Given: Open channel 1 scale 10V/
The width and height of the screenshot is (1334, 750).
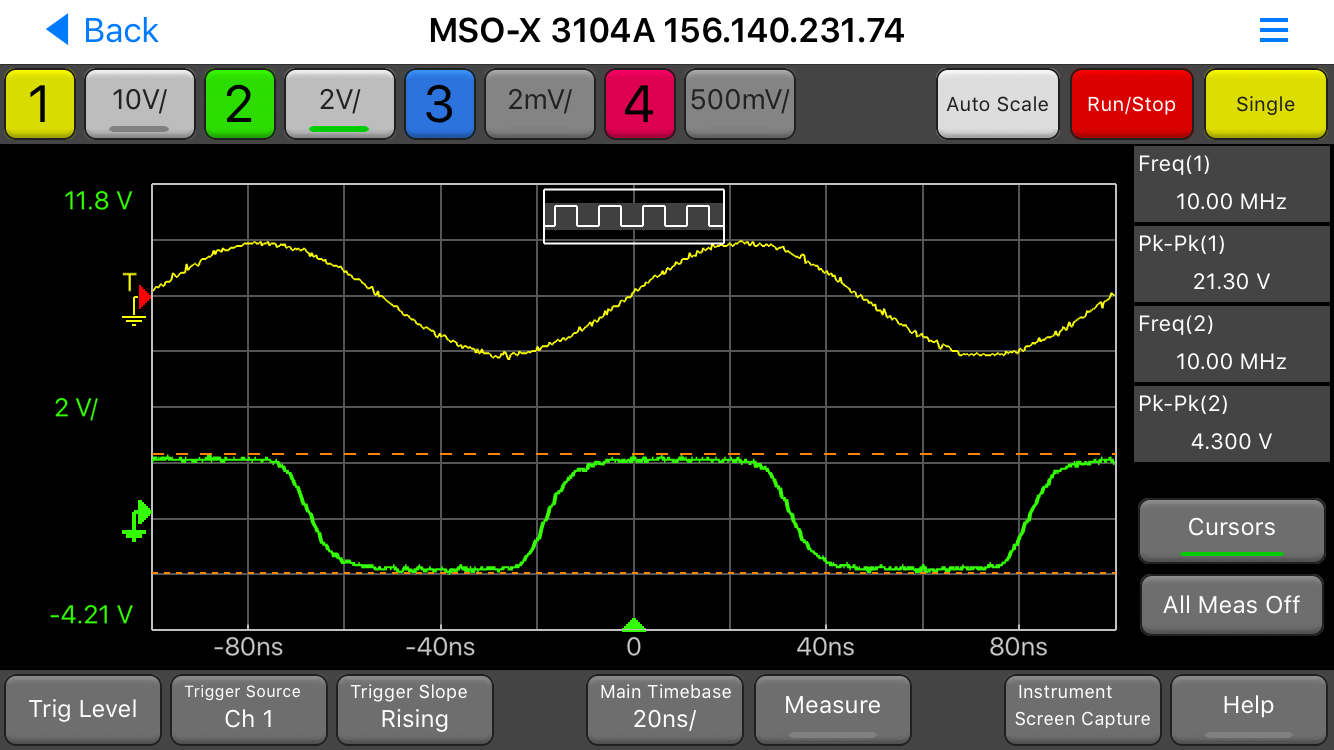Looking at the screenshot, I should click(140, 104).
